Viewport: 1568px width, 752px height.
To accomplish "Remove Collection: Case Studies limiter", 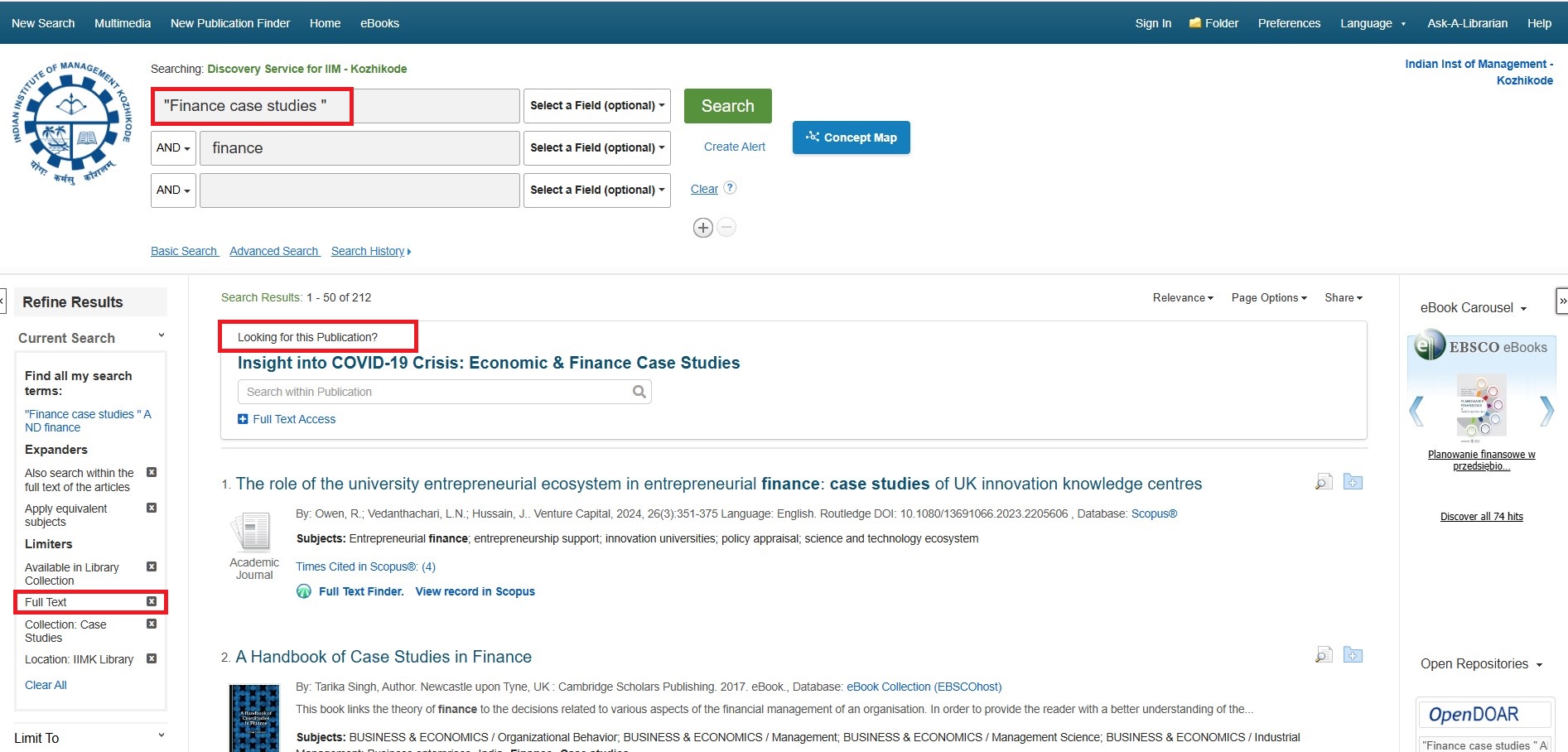I will (x=152, y=624).
